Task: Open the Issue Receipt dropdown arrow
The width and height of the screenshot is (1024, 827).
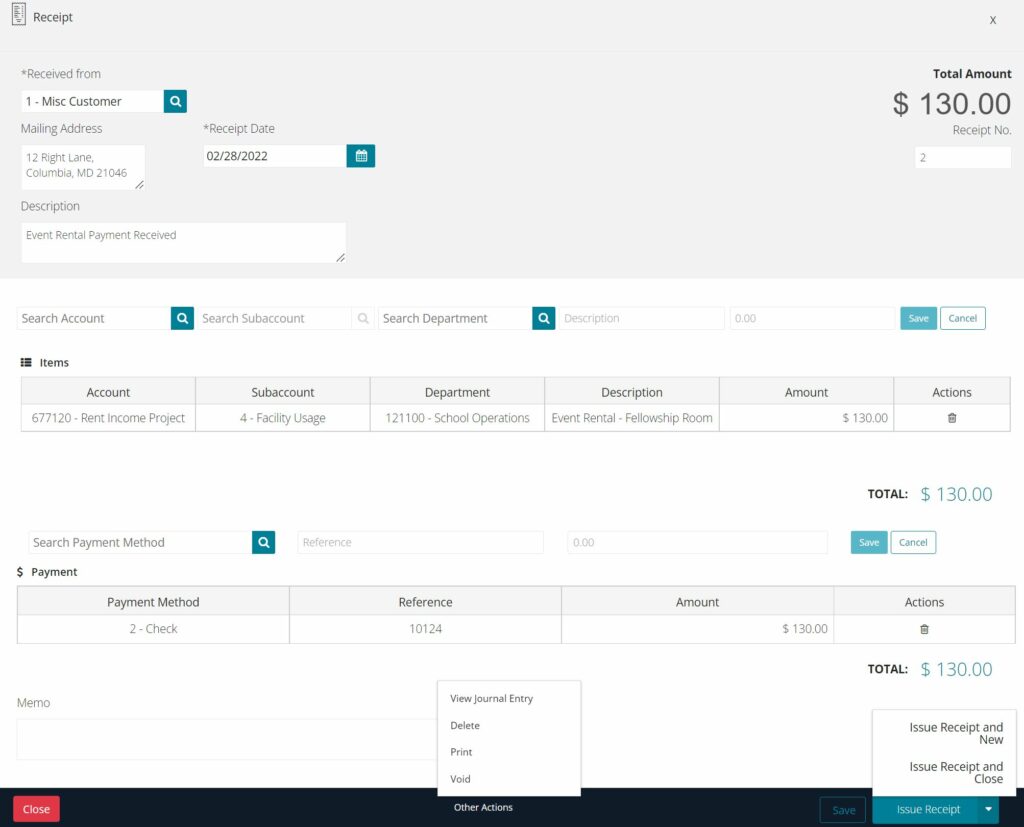Action: (986, 809)
